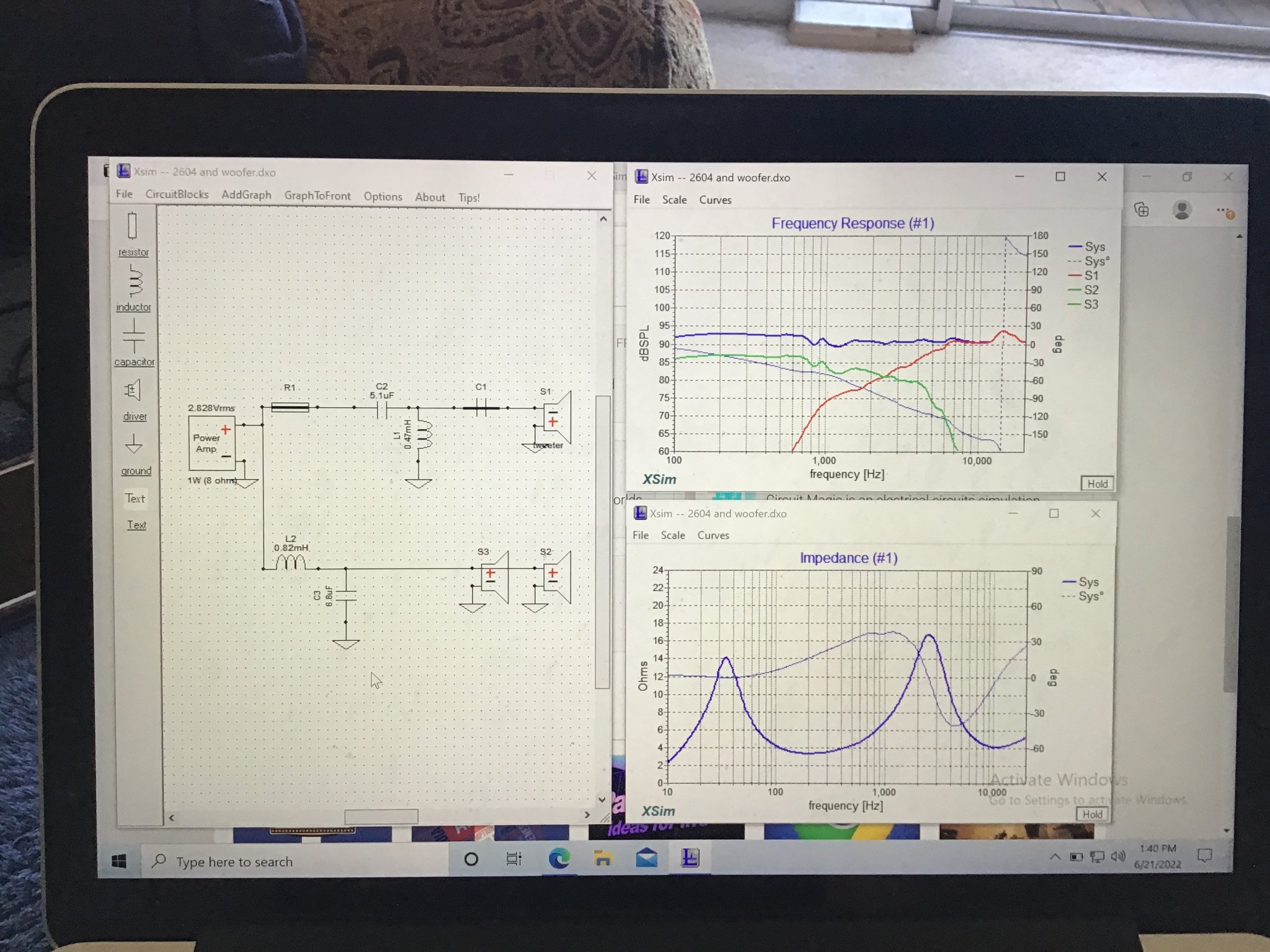1270x952 pixels.
Task: Open Curves menu in Frequency Response window
Action: pos(715,200)
